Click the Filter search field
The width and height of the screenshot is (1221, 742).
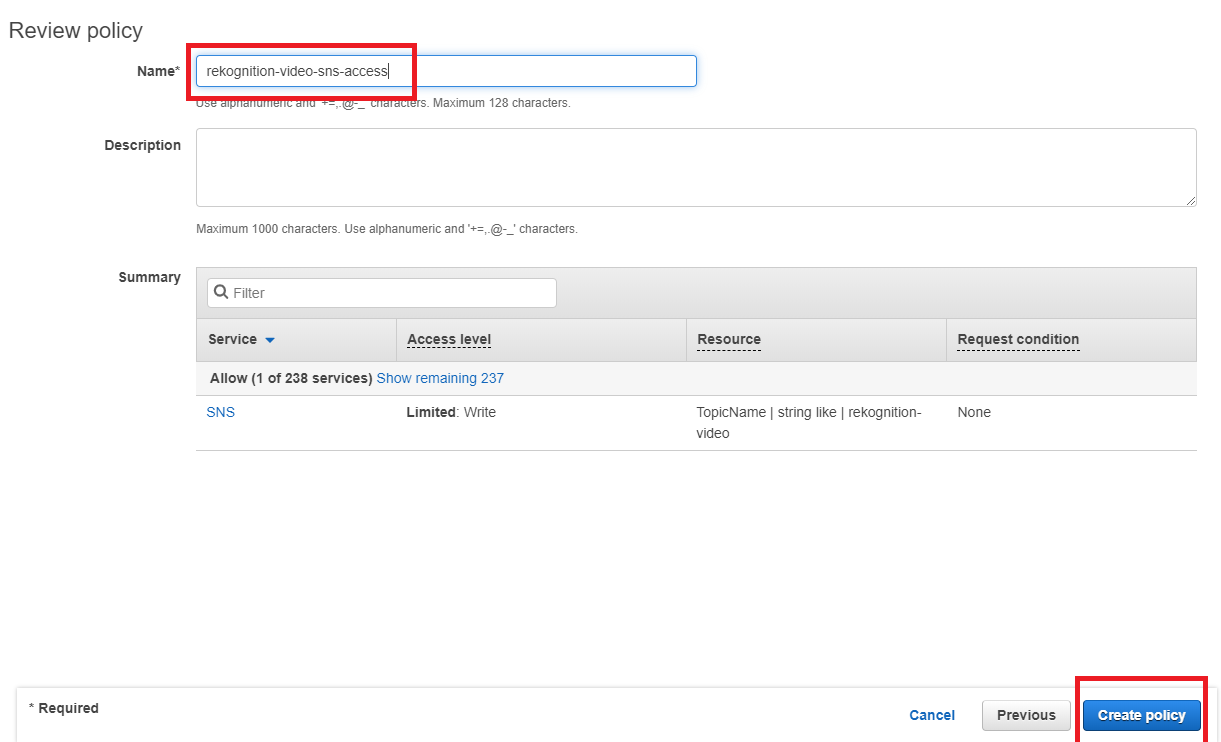(x=390, y=293)
